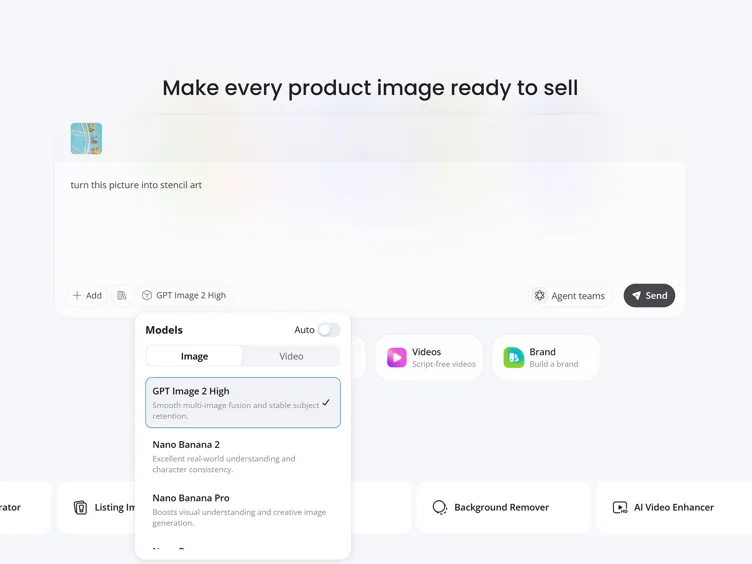Toggle the Auto model switch
This screenshot has width=752, height=564.
(x=329, y=330)
